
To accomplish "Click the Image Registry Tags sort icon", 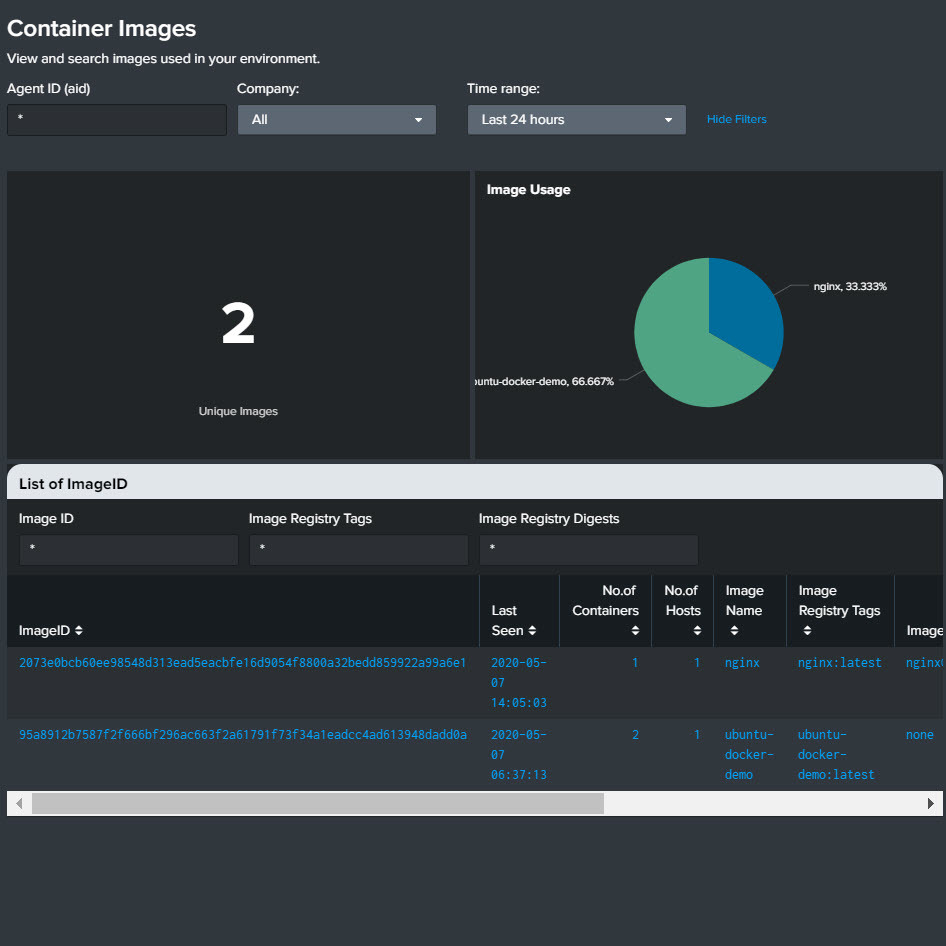I will [x=806, y=631].
